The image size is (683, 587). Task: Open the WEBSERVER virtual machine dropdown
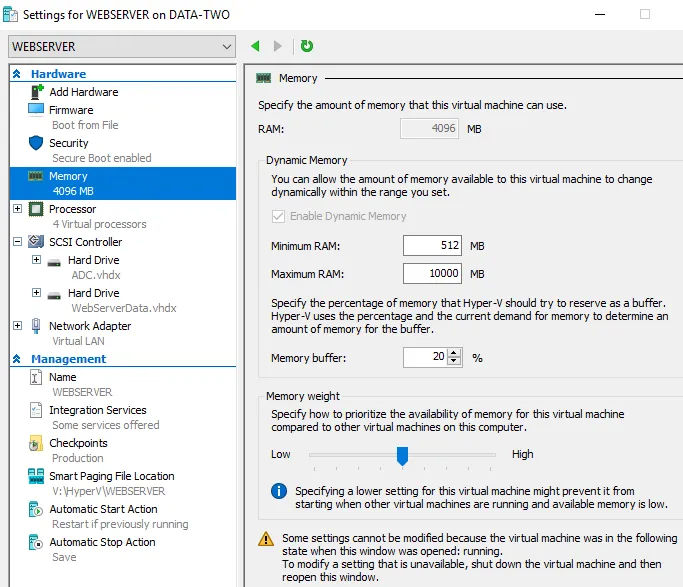pyautogui.click(x=122, y=47)
